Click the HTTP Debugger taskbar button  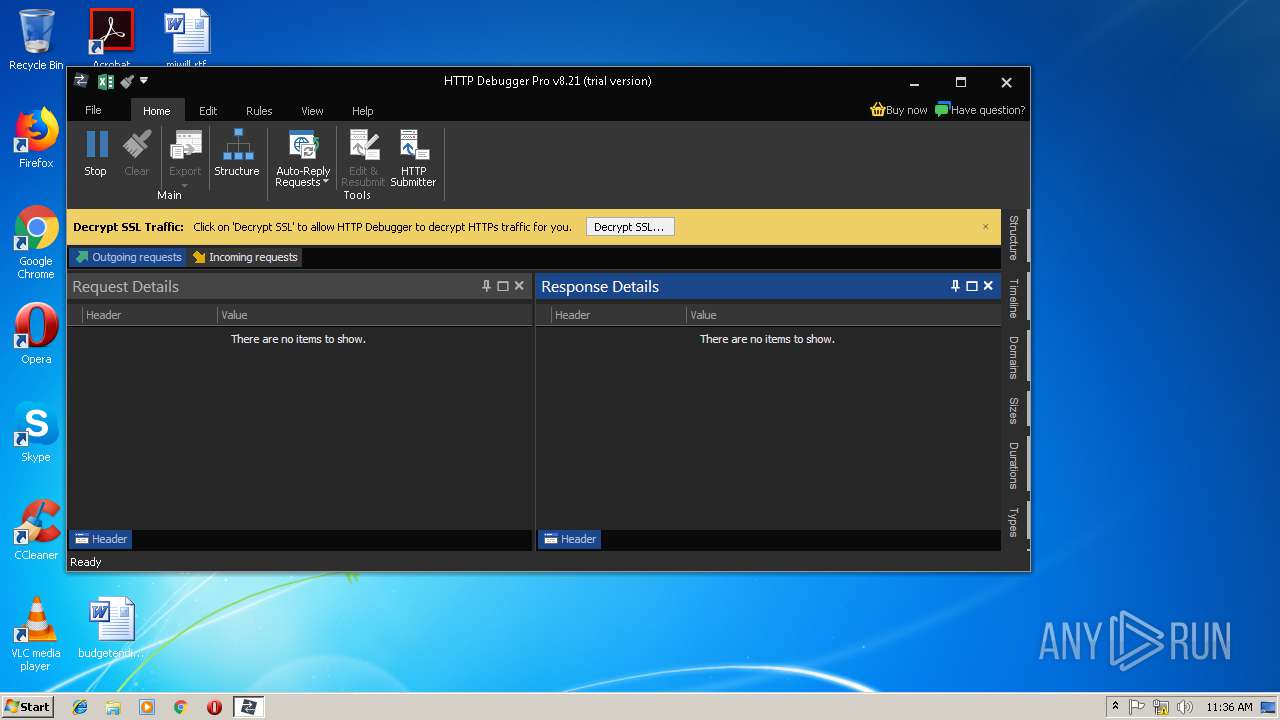tap(248, 707)
